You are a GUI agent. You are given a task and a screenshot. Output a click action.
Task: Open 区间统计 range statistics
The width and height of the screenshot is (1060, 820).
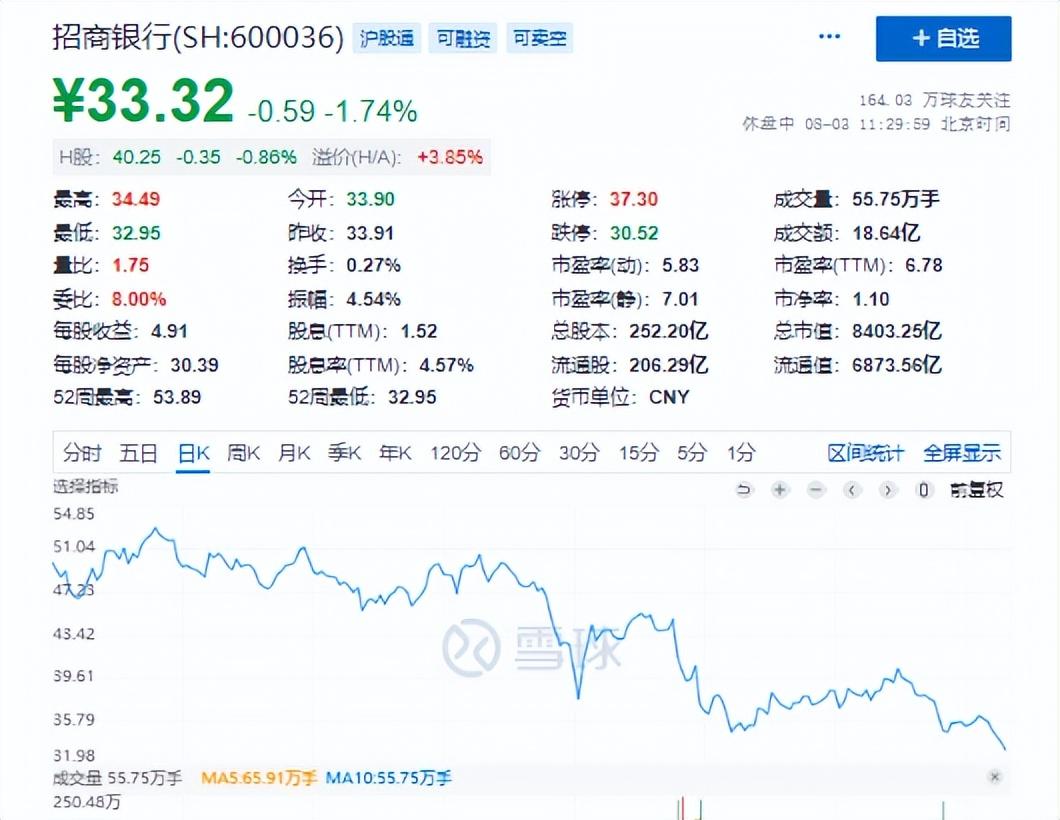[866, 452]
